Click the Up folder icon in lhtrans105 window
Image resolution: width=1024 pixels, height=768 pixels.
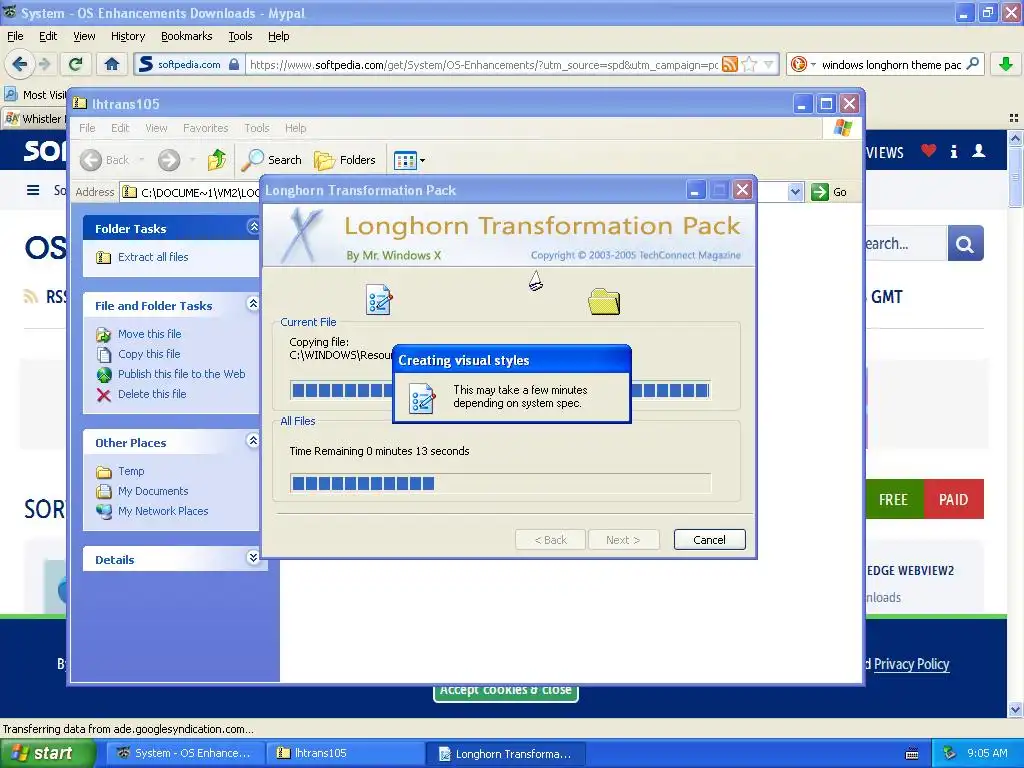[217, 159]
